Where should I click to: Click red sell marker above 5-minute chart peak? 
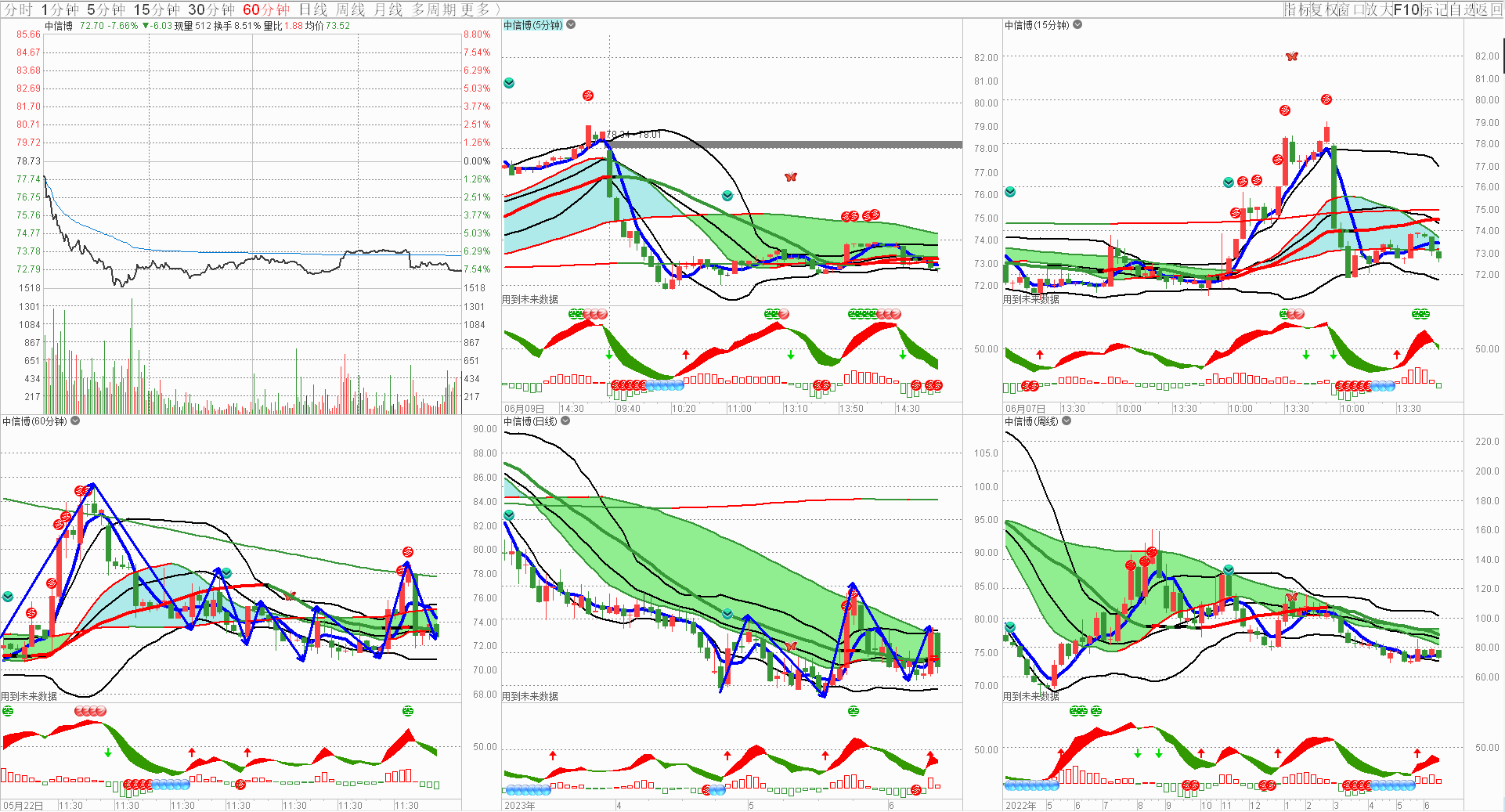coord(588,96)
